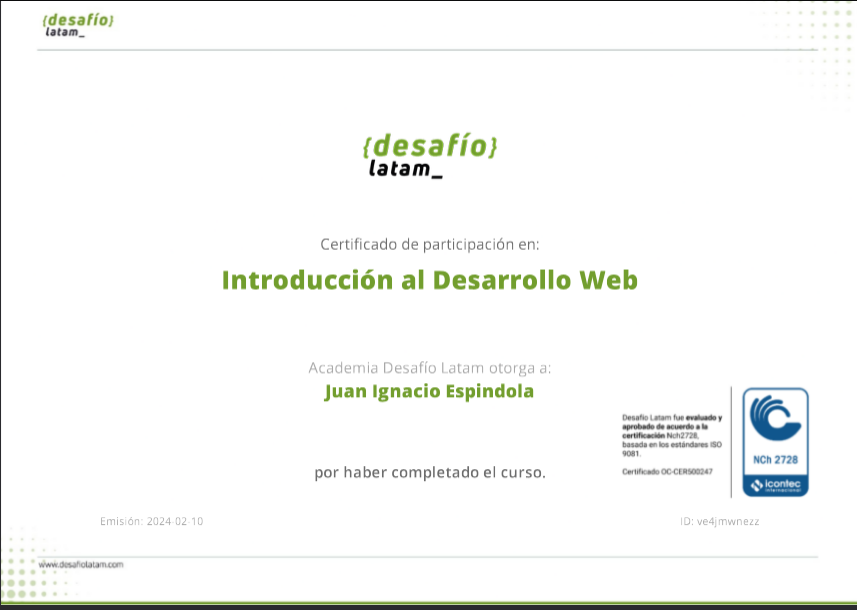The width and height of the screenshot is (857, 610).
Task: Click the large centered Desafío Latam logo
Action: [430, 155]
